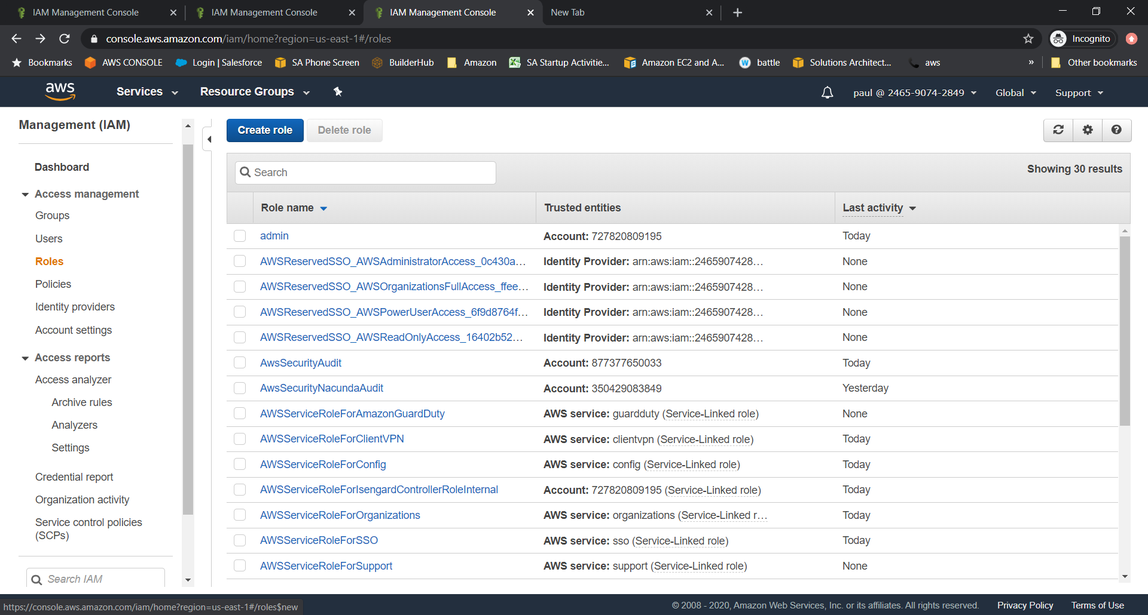Click the browser back arrow
Image resolution: width=1148 pixels, height=615 pixels.
click(16, 39)
